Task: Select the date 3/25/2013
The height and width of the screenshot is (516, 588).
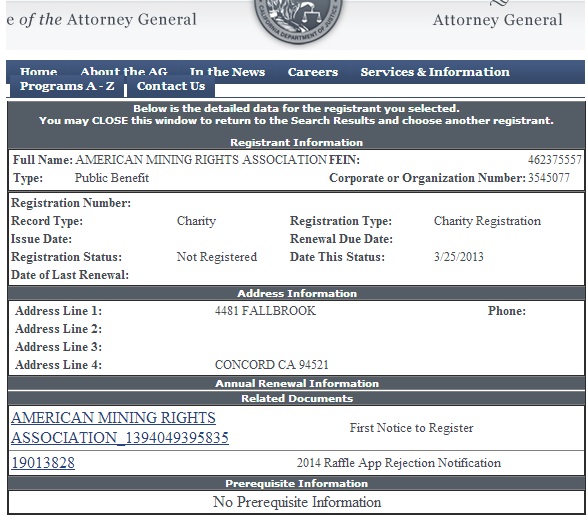Action: click(x=459, y=257)
